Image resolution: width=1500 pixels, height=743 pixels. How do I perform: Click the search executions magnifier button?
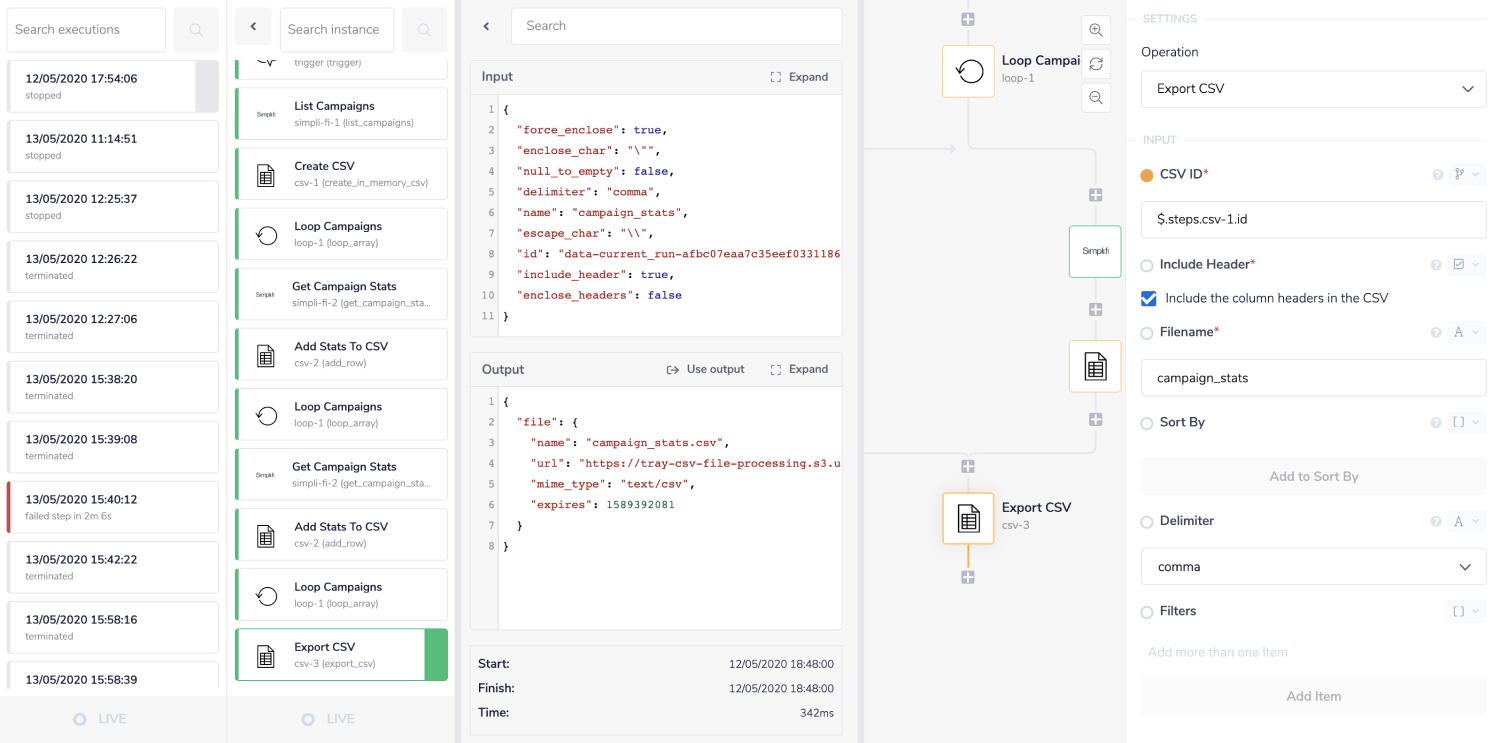(196, 30)
